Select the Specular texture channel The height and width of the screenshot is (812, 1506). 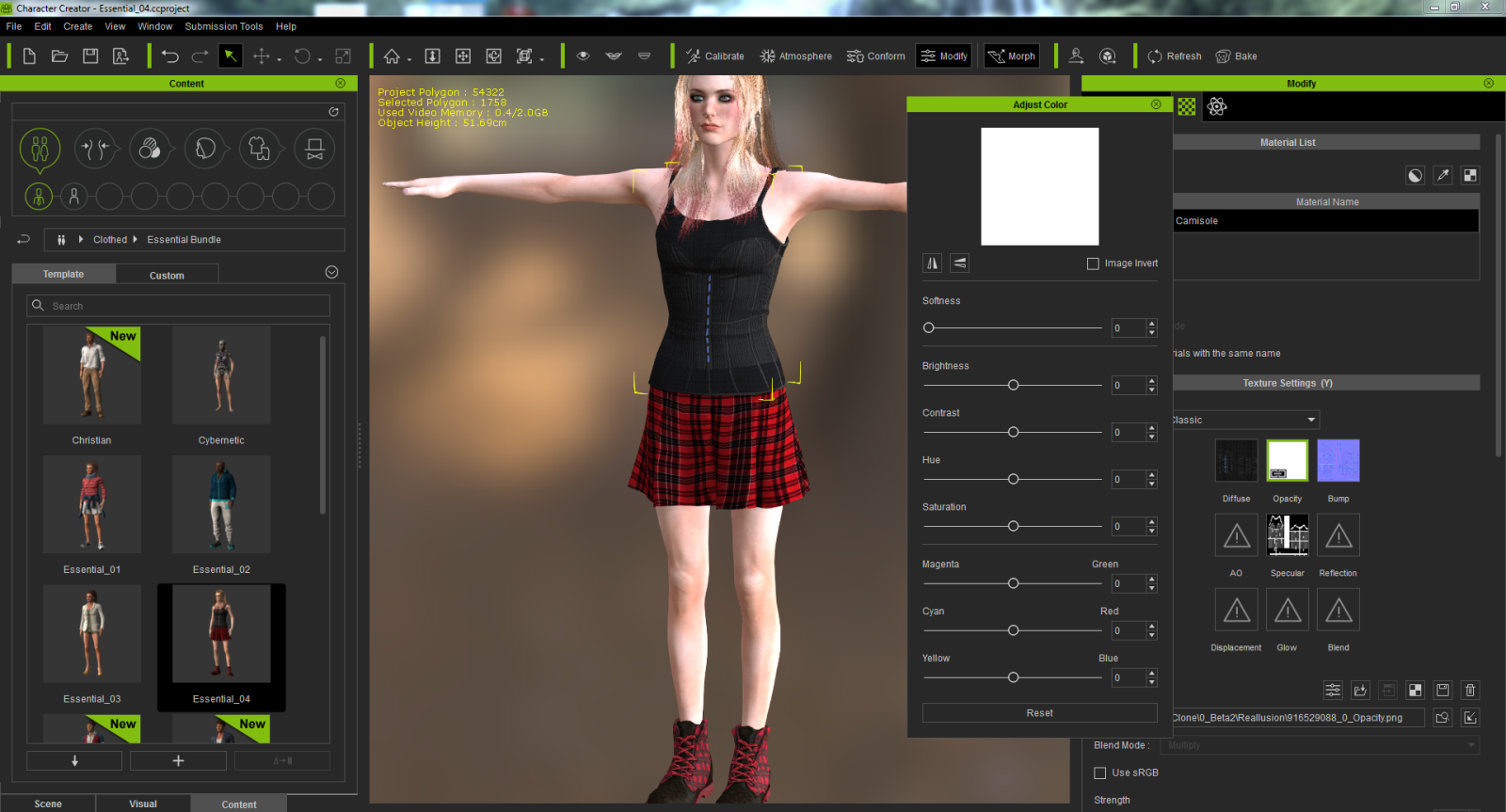pyautogui.click(x=1288, y=535)
